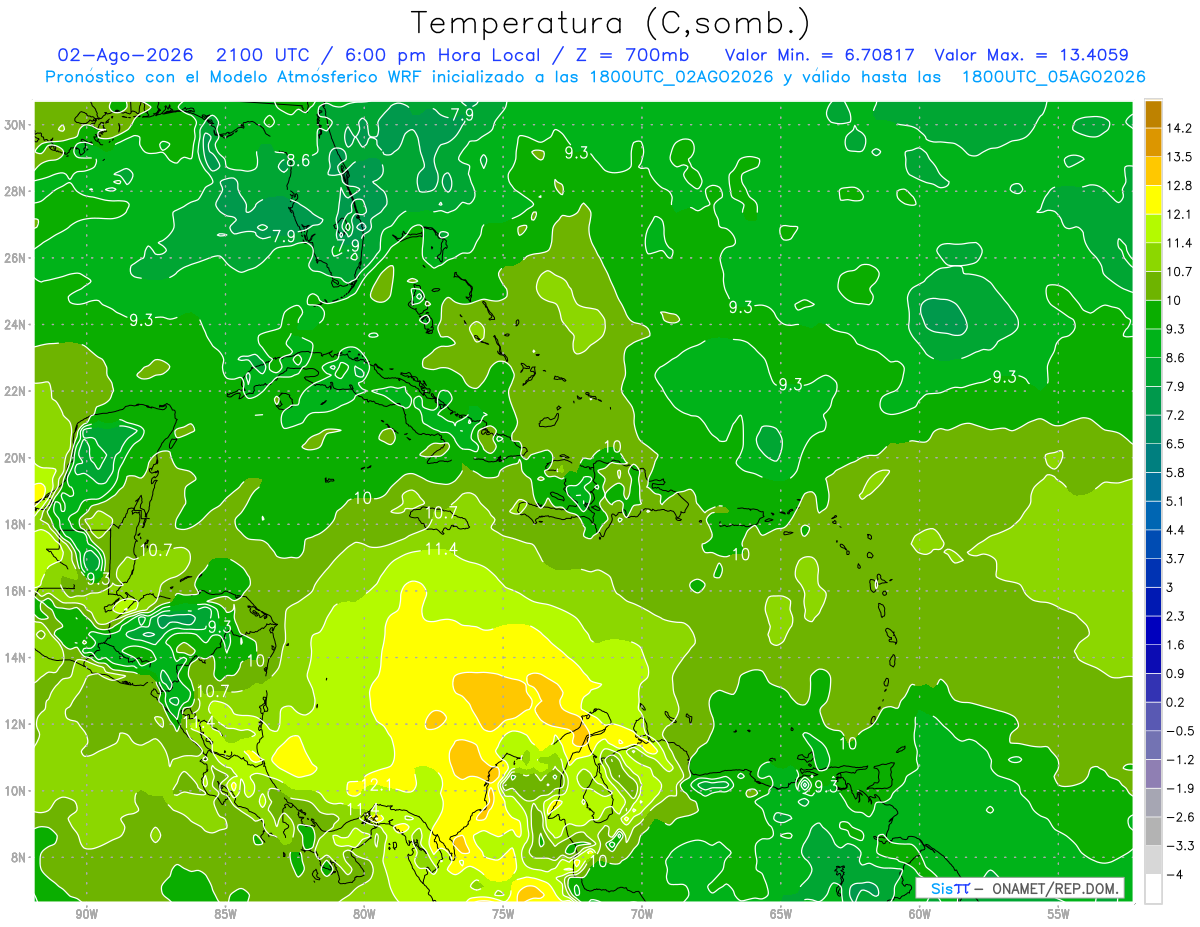This screenshot has width=1200, height=927.
Task: Click the '26N' latitude label
Action: [15, 258]
